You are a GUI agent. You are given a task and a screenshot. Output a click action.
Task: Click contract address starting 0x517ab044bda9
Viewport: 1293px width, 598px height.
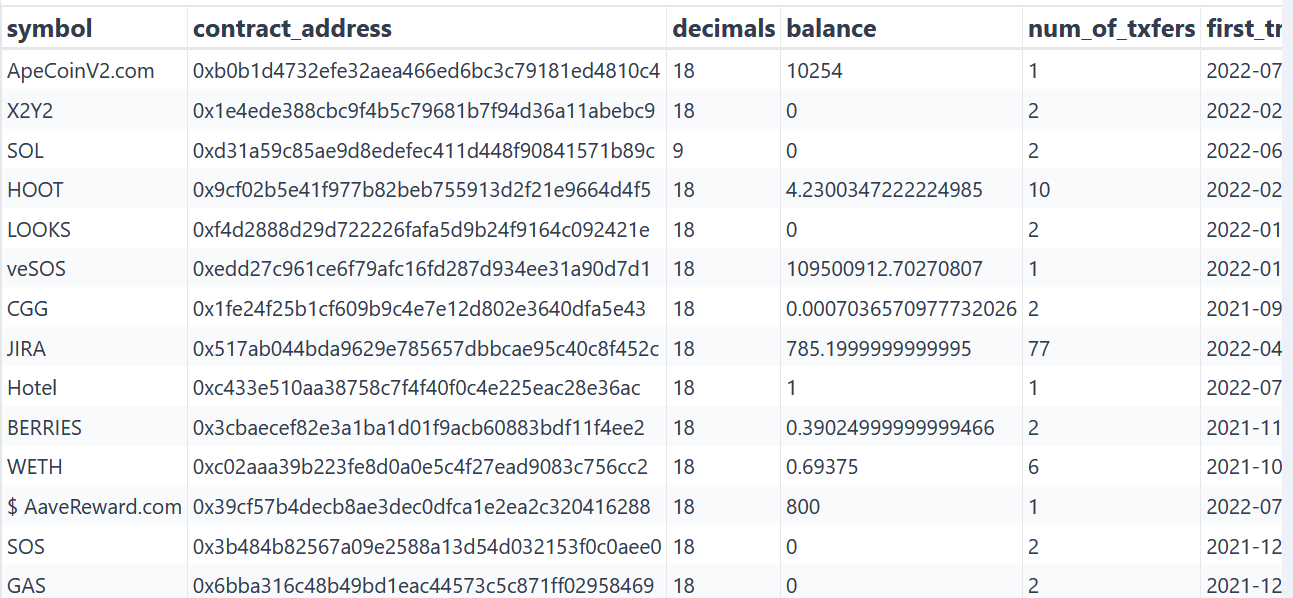click(426, 349)
